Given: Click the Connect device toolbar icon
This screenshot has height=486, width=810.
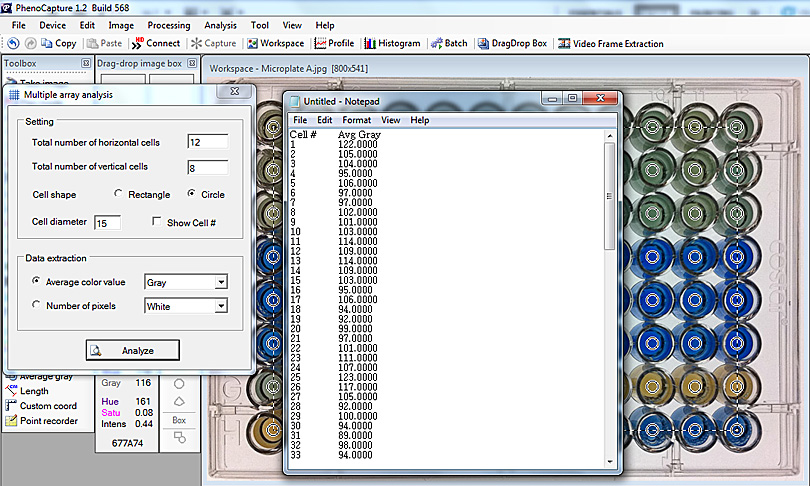Looking at the screenshot, I should coord(157,43).
